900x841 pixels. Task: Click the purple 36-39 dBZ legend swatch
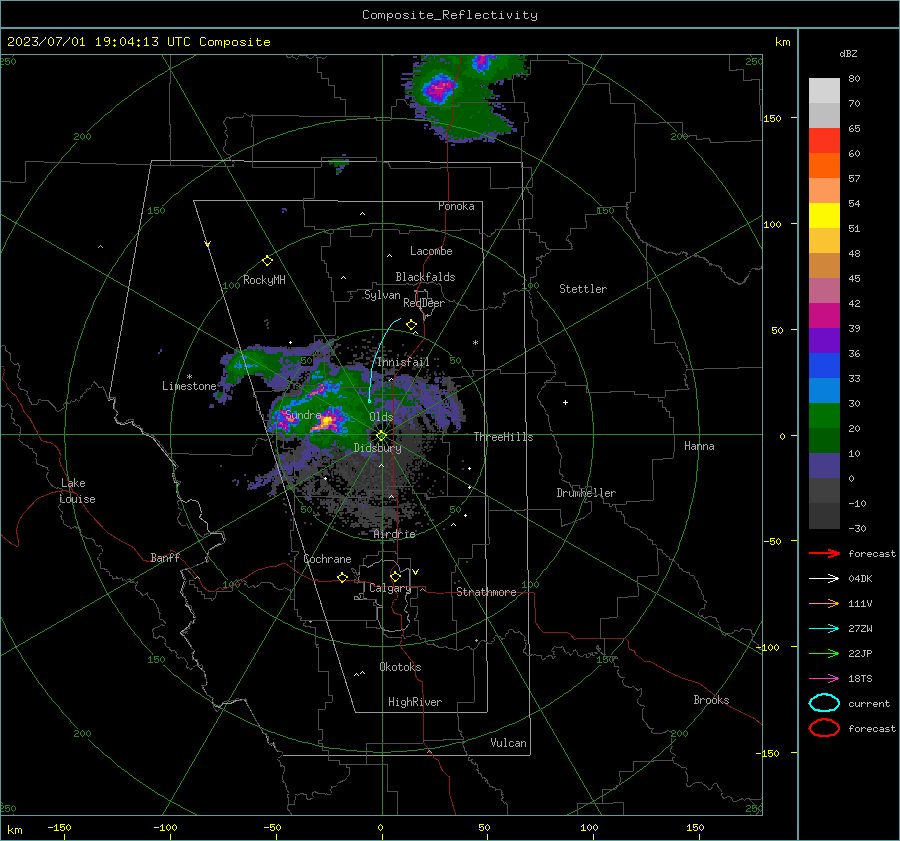(824, 340)
